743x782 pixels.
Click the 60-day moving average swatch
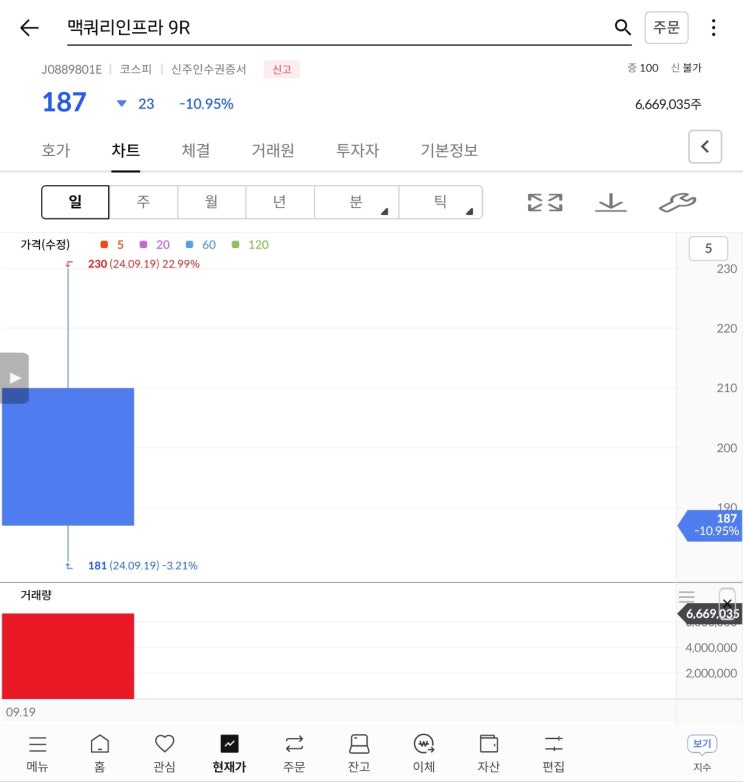[189, 244]
